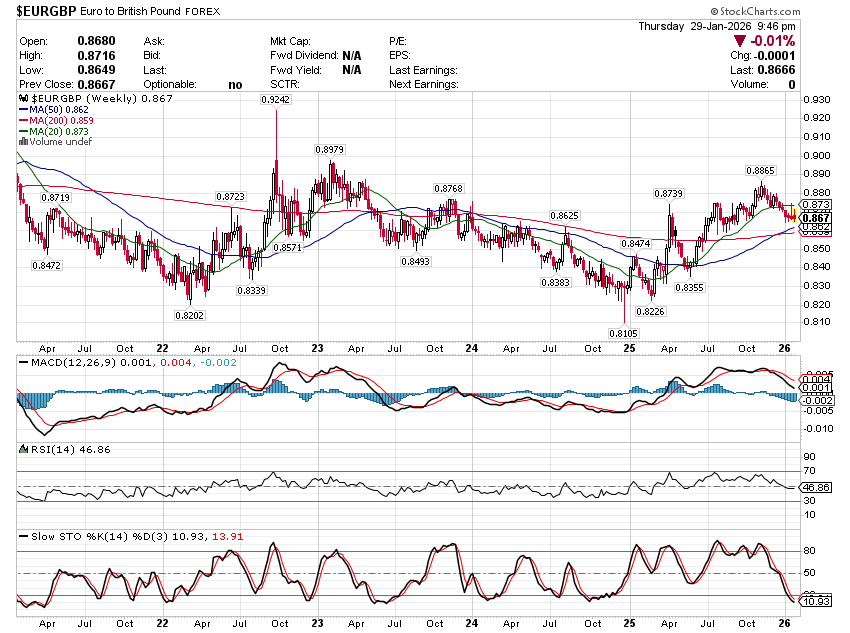
Task: Click the 10.93 stochastic value tag
Action: coord(816,601)
